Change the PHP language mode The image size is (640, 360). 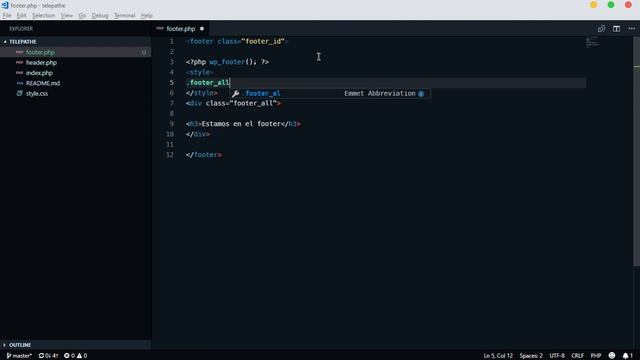point(596,356)
